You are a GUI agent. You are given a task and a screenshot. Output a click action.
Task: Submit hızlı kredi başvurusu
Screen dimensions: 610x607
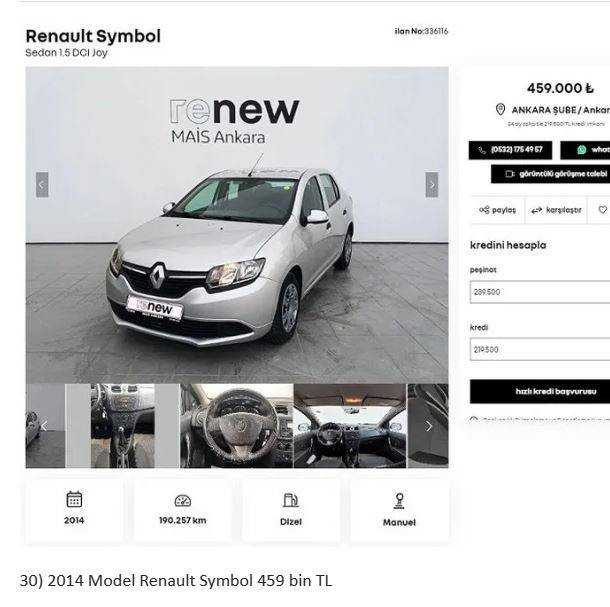[x=540, y=391]
